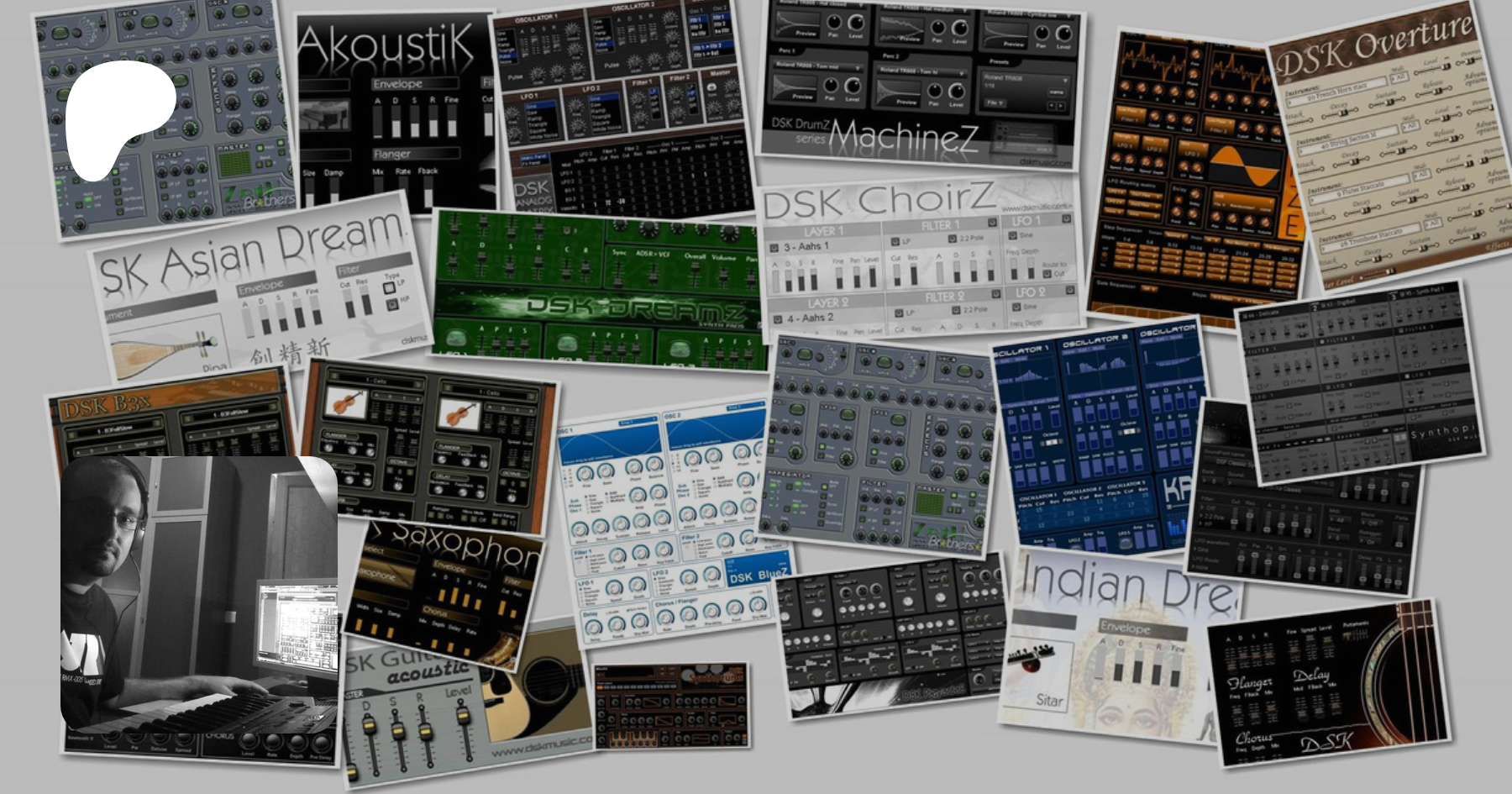Click the white Patreon logo

pos(118,118)
